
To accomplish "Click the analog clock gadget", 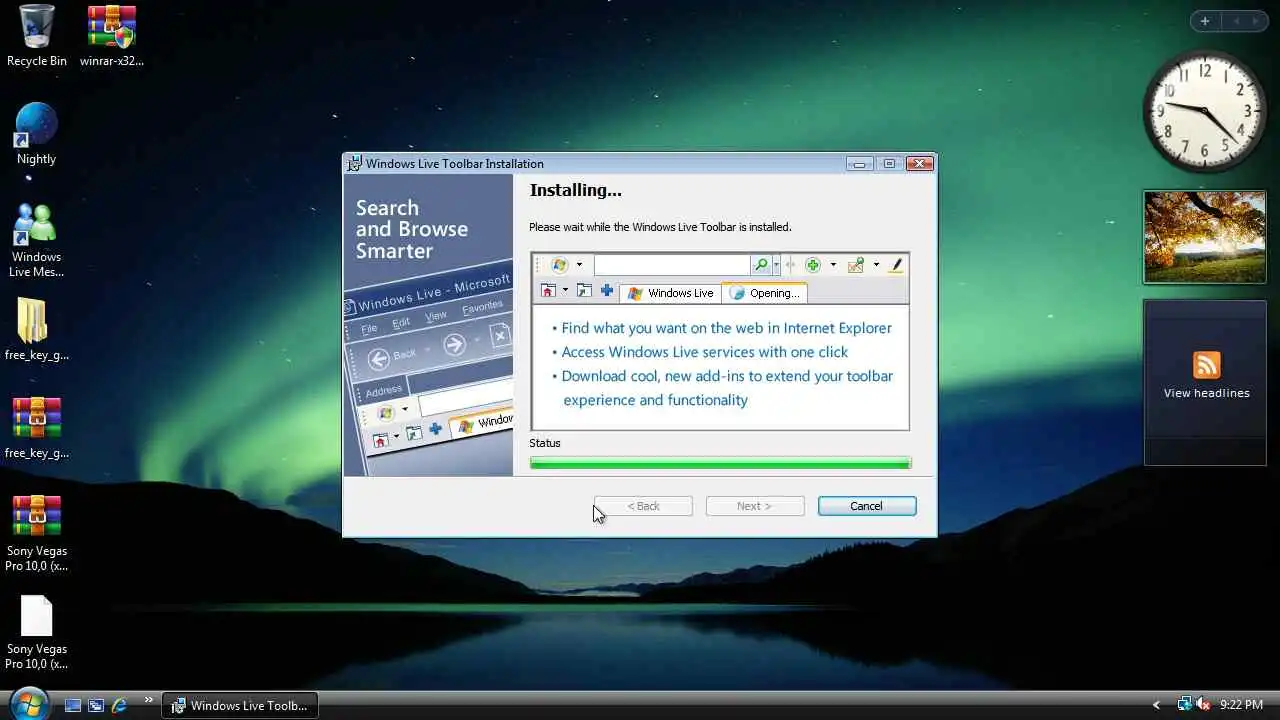I will [x=1205, y=111].
